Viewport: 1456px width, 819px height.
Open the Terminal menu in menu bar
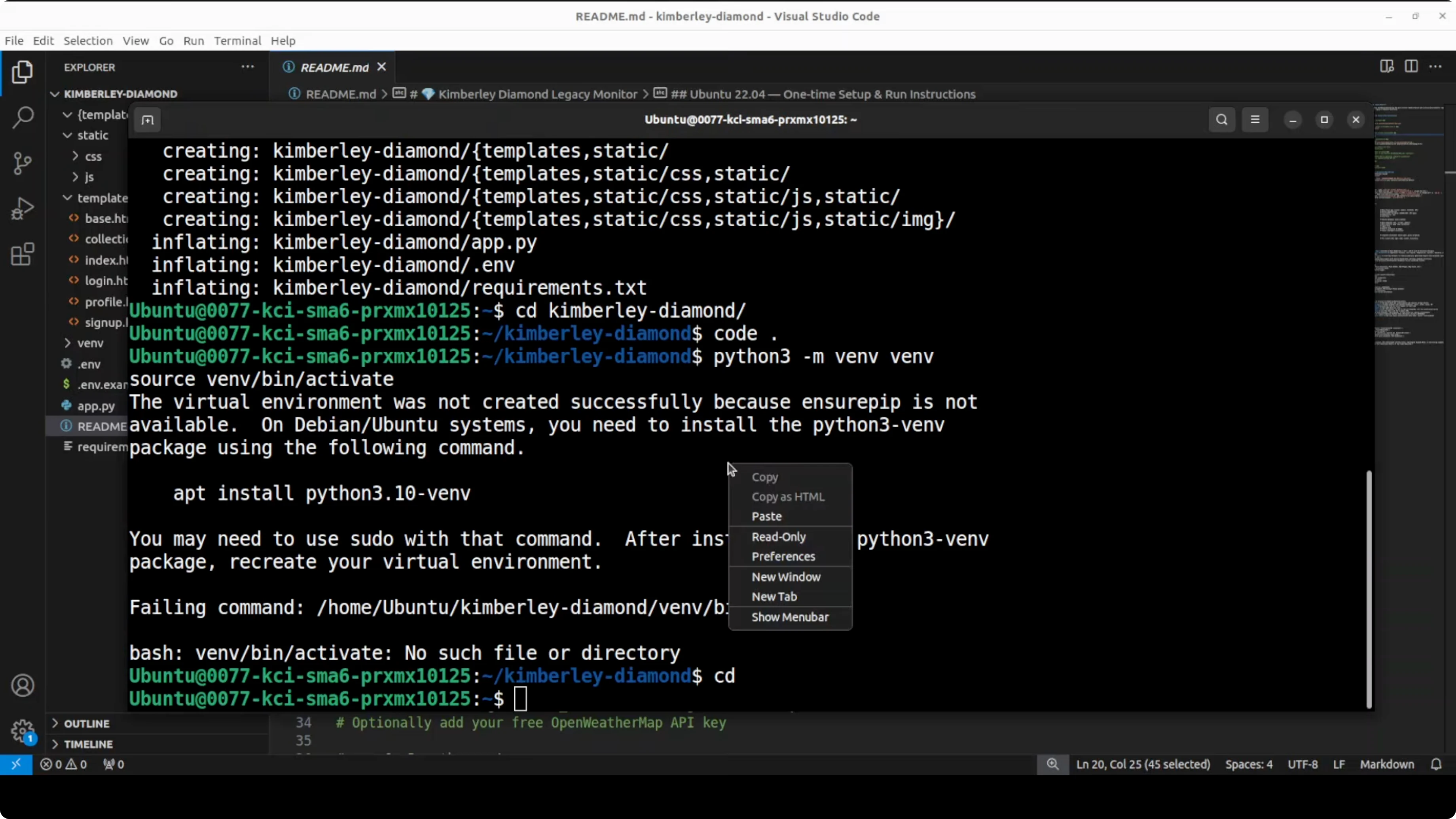(237, 41)
